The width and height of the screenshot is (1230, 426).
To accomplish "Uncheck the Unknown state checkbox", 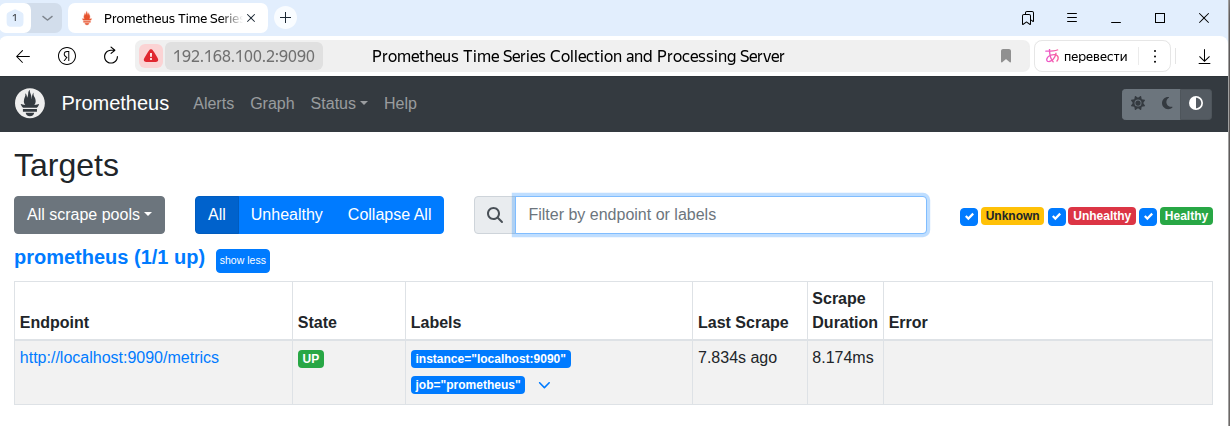I will tap(968, 216).
